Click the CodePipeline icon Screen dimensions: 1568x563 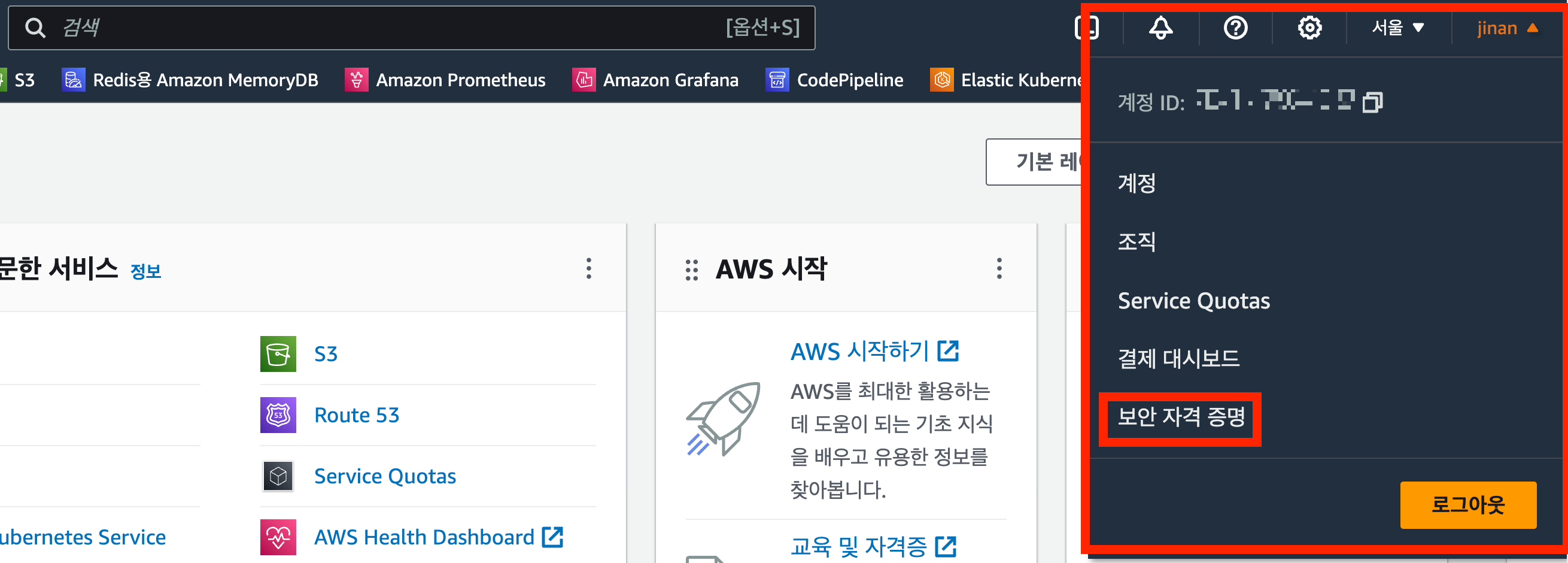(777, 80)
